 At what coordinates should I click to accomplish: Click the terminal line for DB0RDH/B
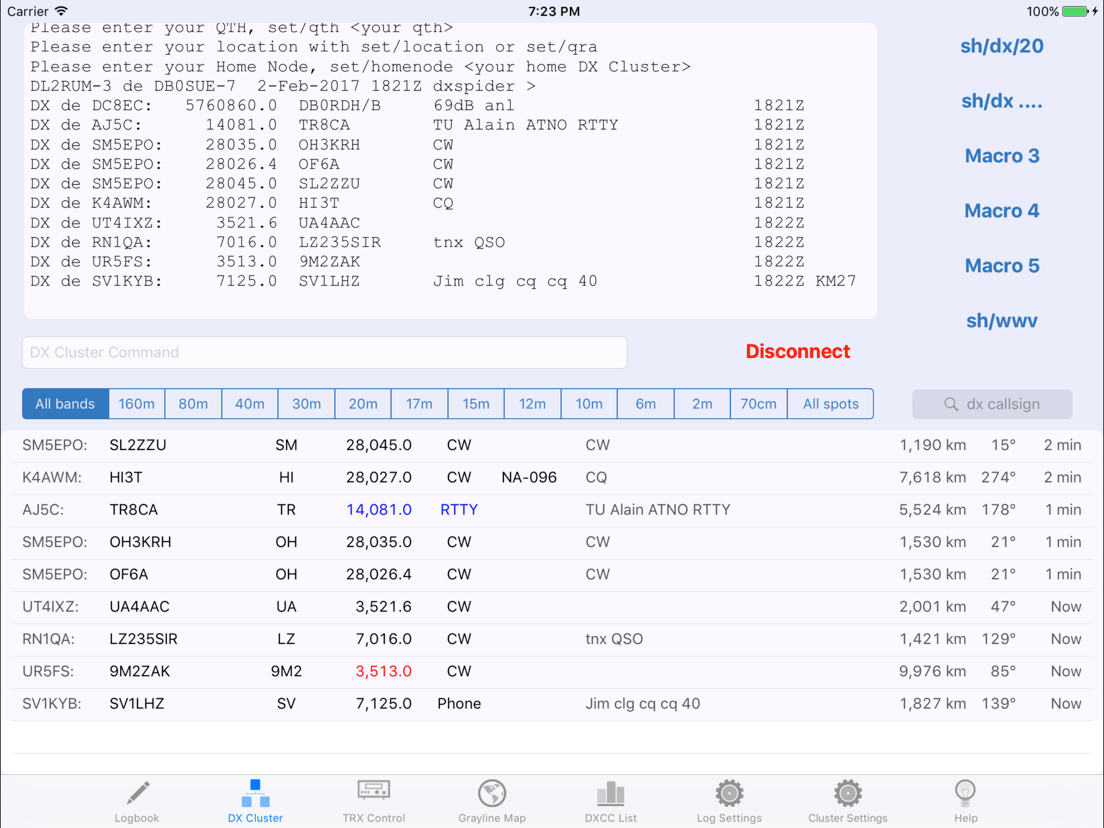(x=417, y=106)
